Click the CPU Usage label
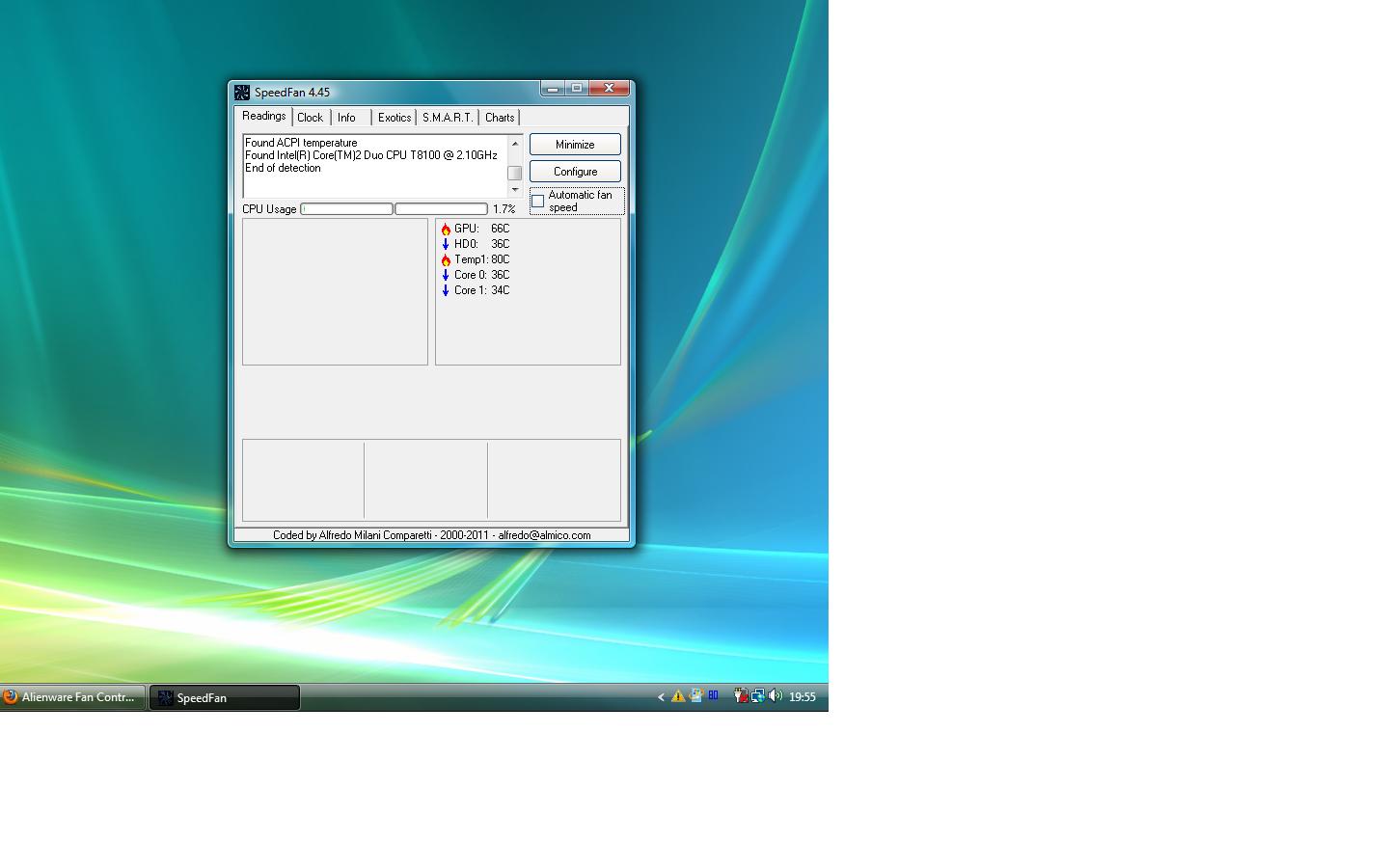Viewport: 1389px width, 868px height. [269, 209]
